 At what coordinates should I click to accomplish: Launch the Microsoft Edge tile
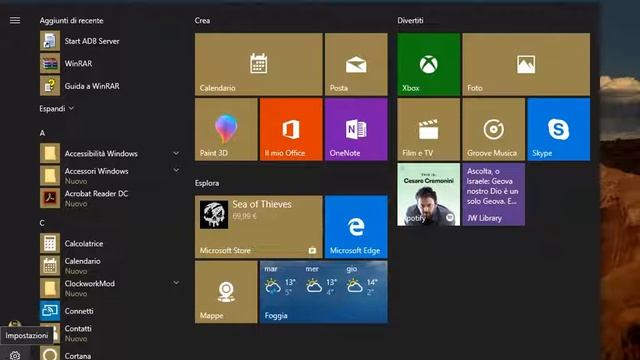pyautogui.click(x=356, y=227)
